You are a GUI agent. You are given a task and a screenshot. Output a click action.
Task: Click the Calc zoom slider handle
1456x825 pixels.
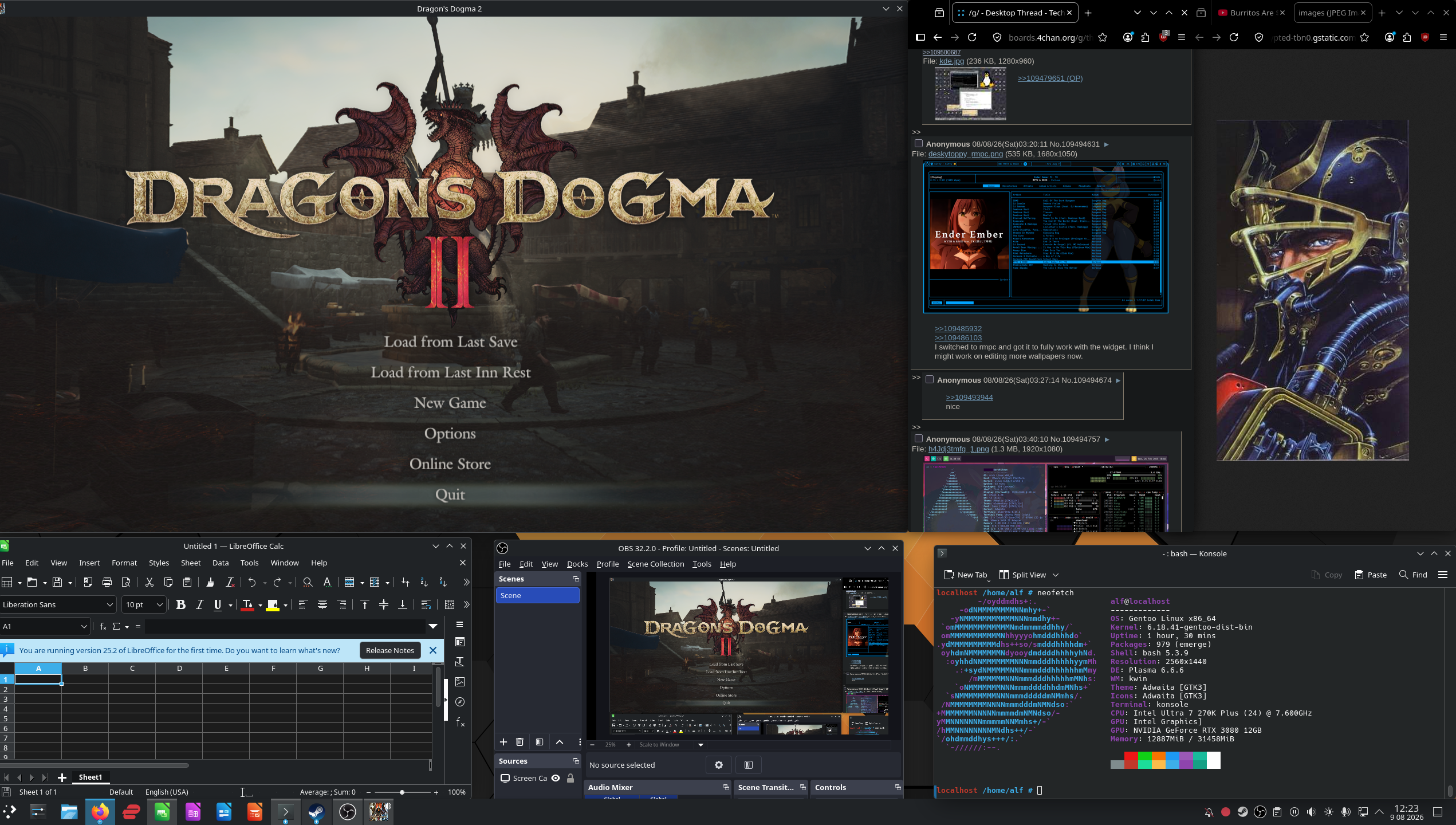coord(402,792)
